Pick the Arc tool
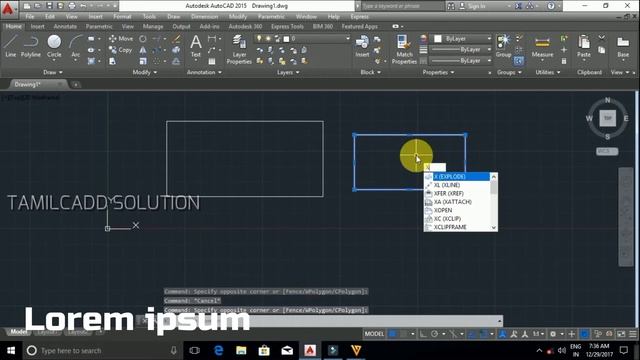640x360 pixels. pyautogui.click(x=76, y=46)
